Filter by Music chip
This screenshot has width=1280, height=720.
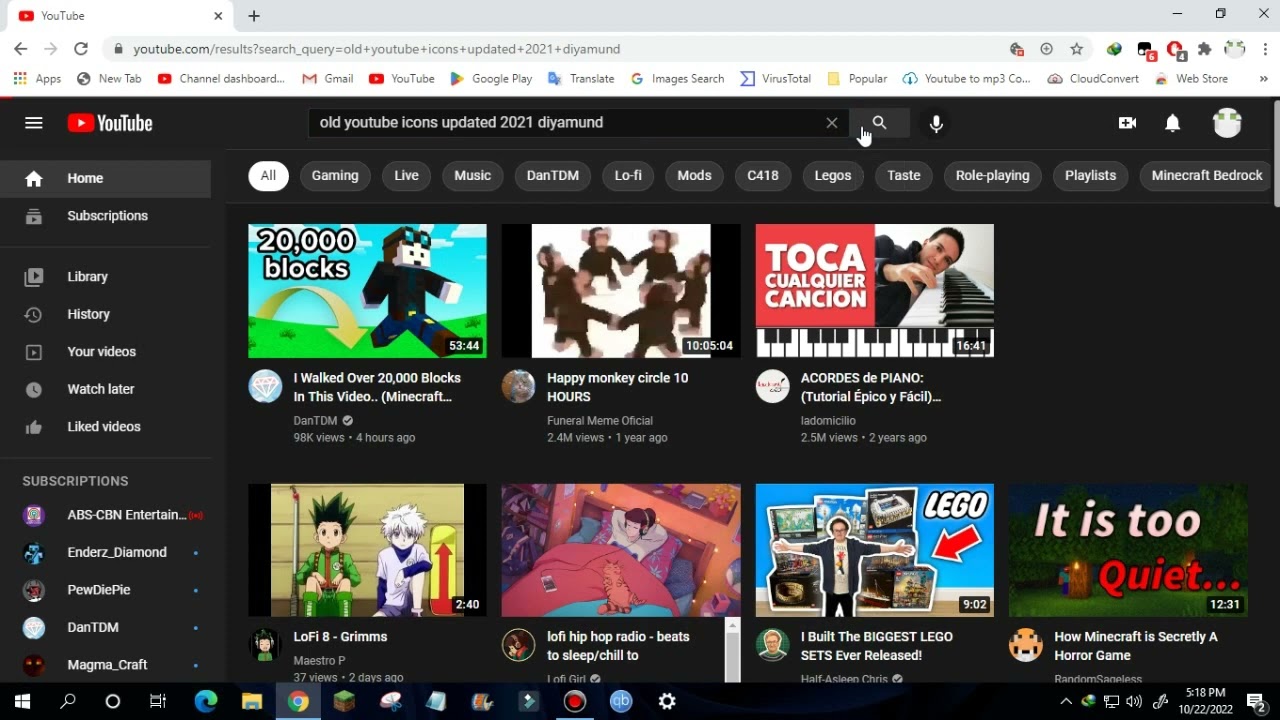(473, 175)
